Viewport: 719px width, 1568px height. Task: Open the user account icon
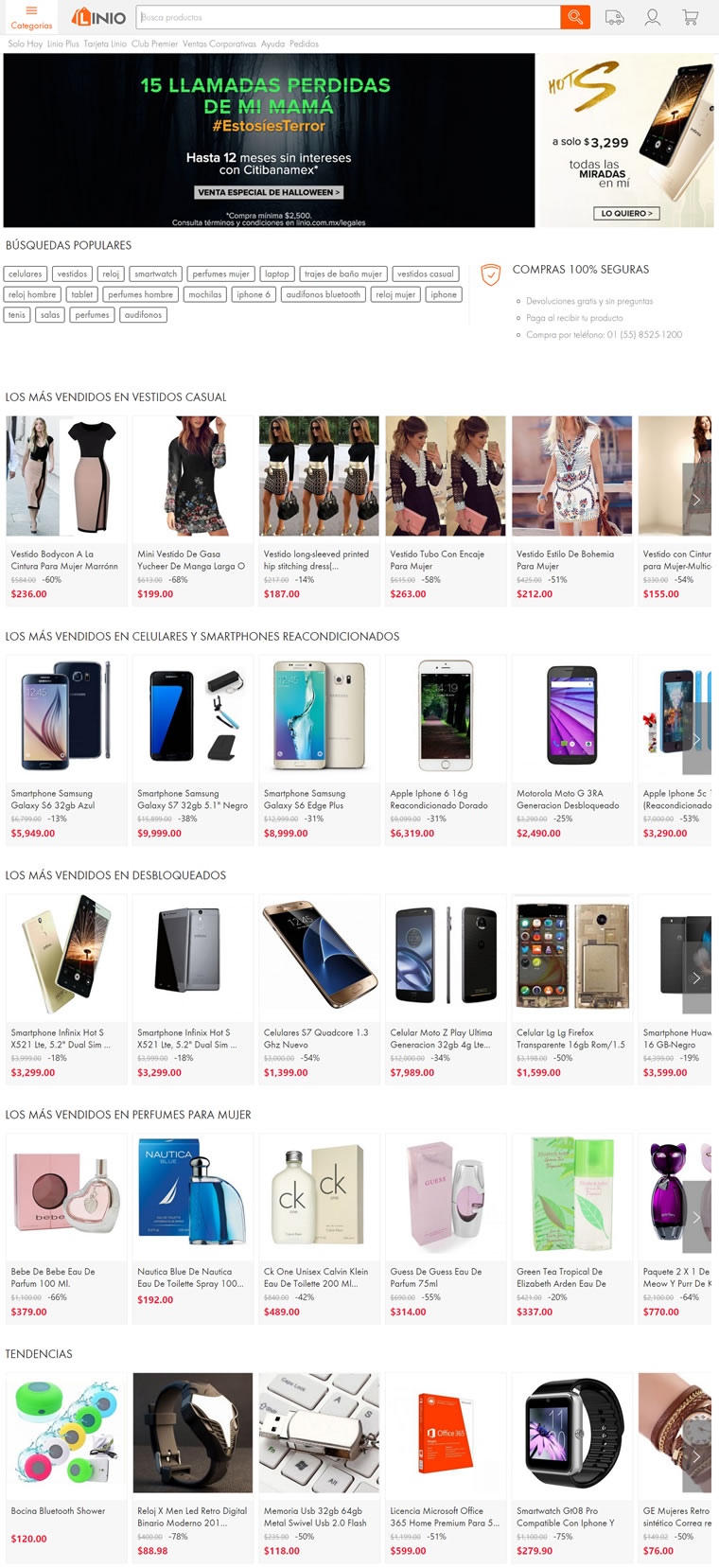click(x=653, y=17)
